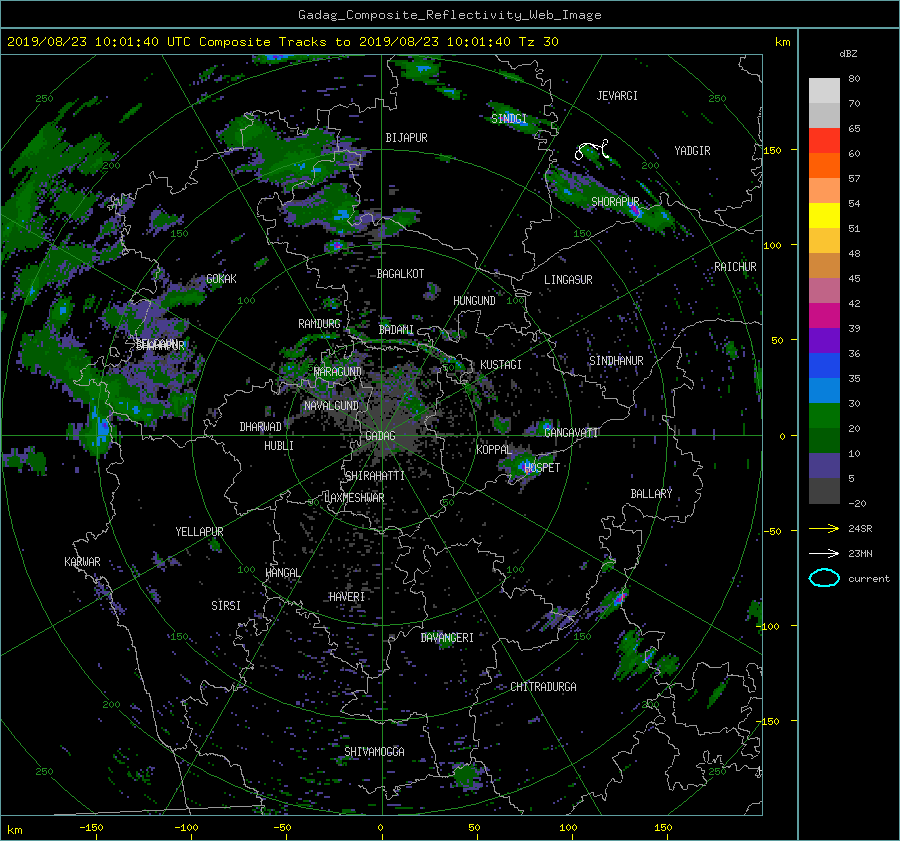Click the HAVERI city label
The image size is (900, 841).
point(347,597)
